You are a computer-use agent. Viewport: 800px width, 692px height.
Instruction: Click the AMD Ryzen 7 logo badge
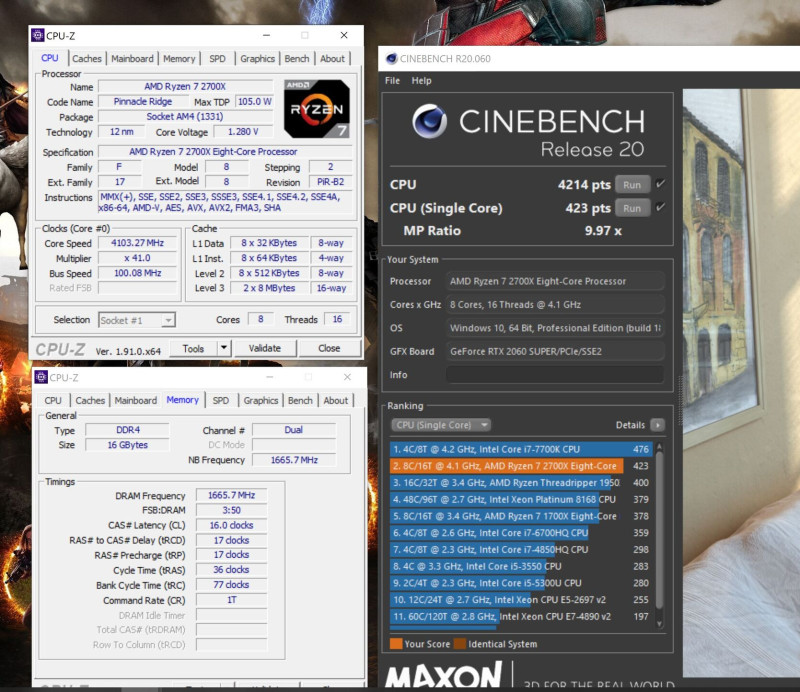coord(317,109)
